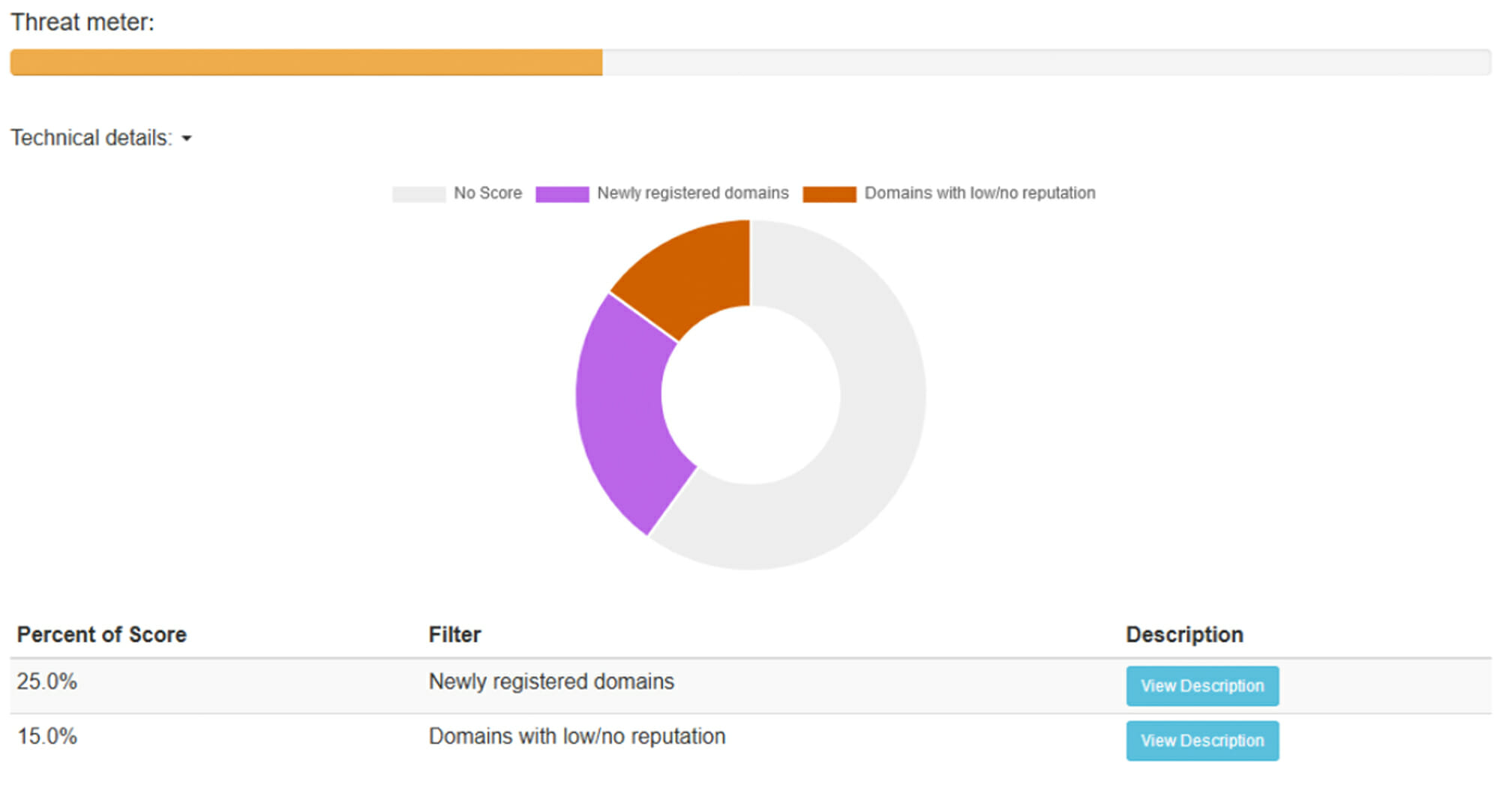1500x812 pixels.
Task: Click the Filter column header
Action: point(454,635)
